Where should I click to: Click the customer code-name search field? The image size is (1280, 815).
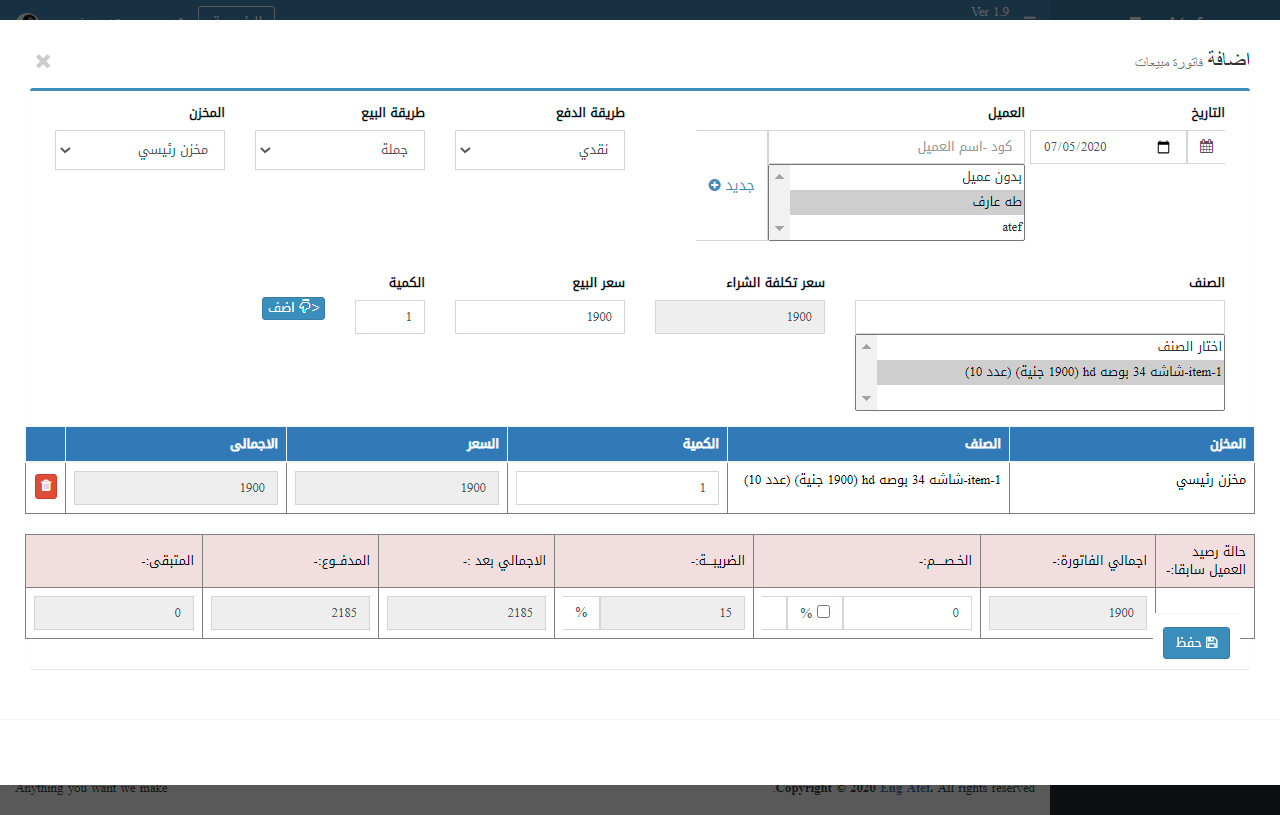(x=897, y=147)
